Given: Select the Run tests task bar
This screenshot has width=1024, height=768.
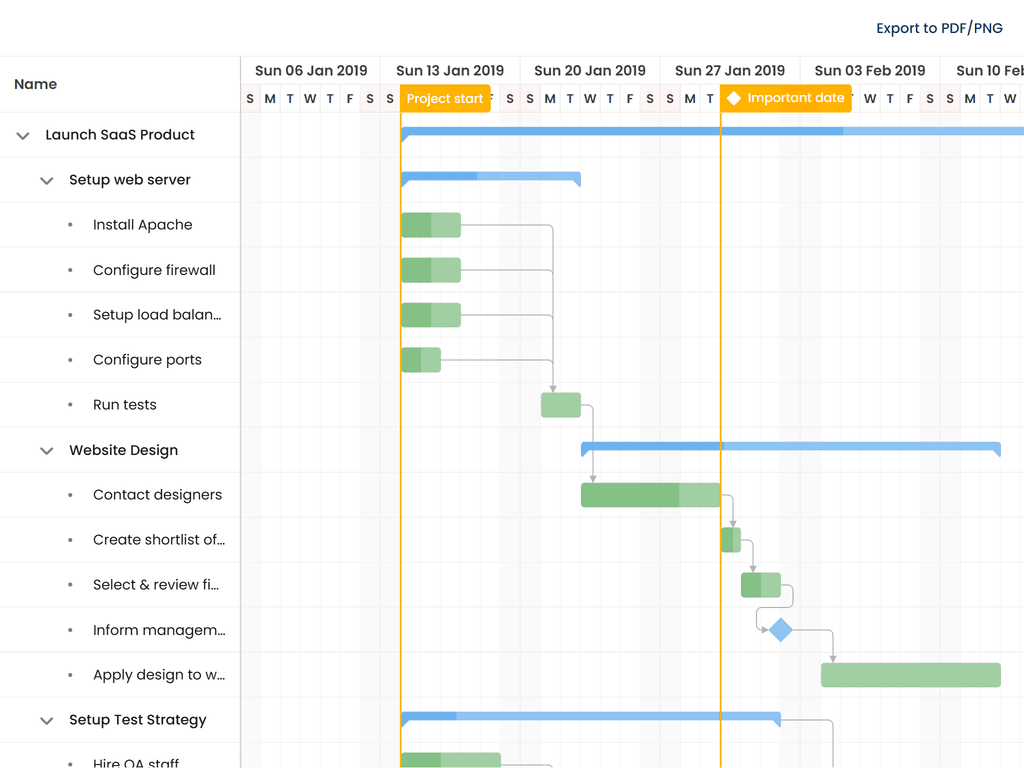Looking at the screenshot, I should (561, 405).
